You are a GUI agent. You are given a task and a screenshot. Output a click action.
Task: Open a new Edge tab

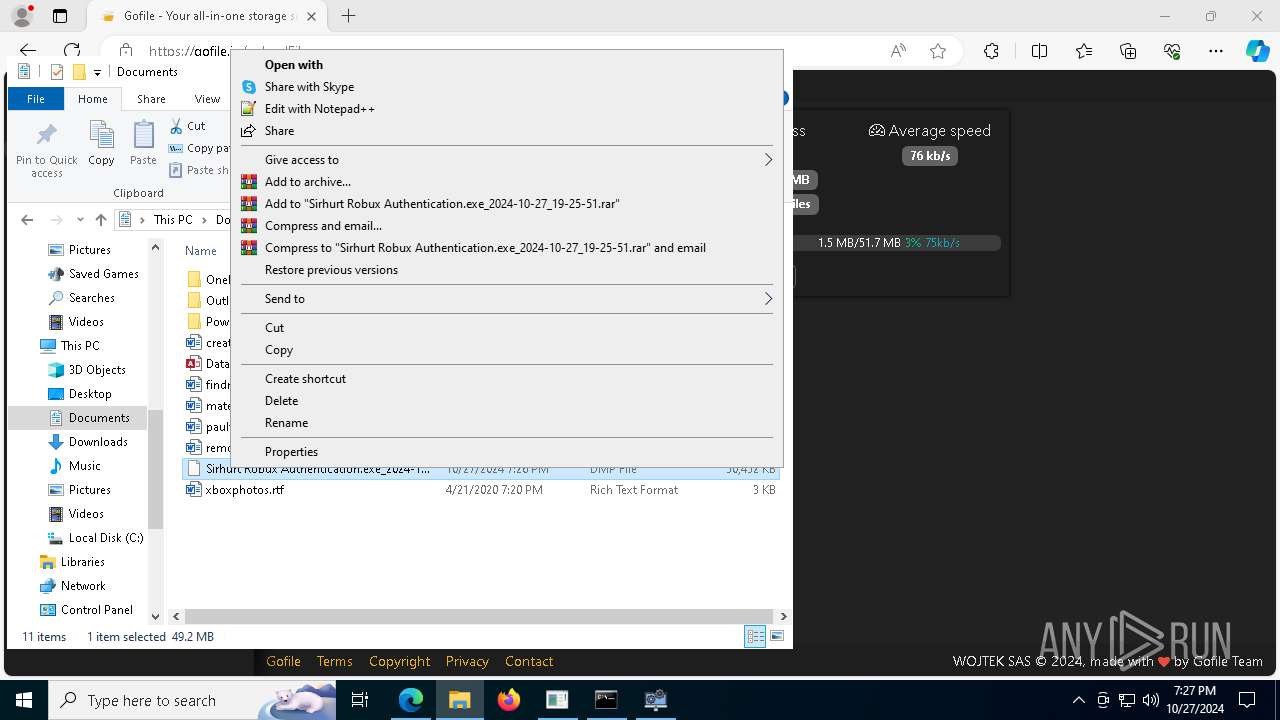[348, 16]
